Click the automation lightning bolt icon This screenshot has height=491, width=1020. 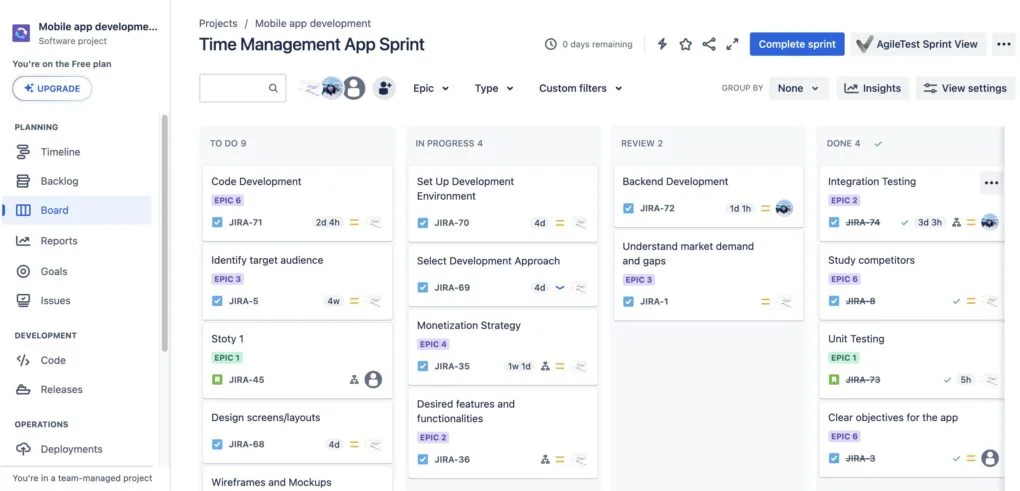pos(662,44)
